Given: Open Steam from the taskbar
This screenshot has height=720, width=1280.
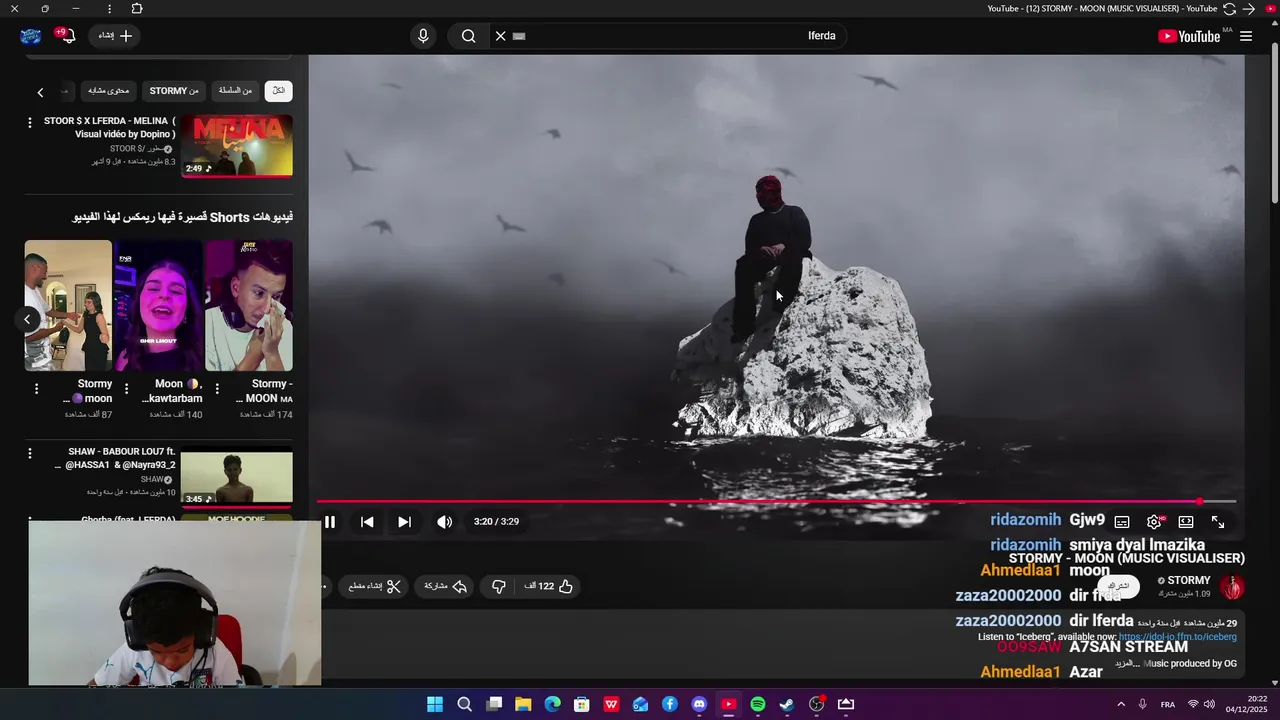Looking at the screenshot, I should [x=787, y=704].
